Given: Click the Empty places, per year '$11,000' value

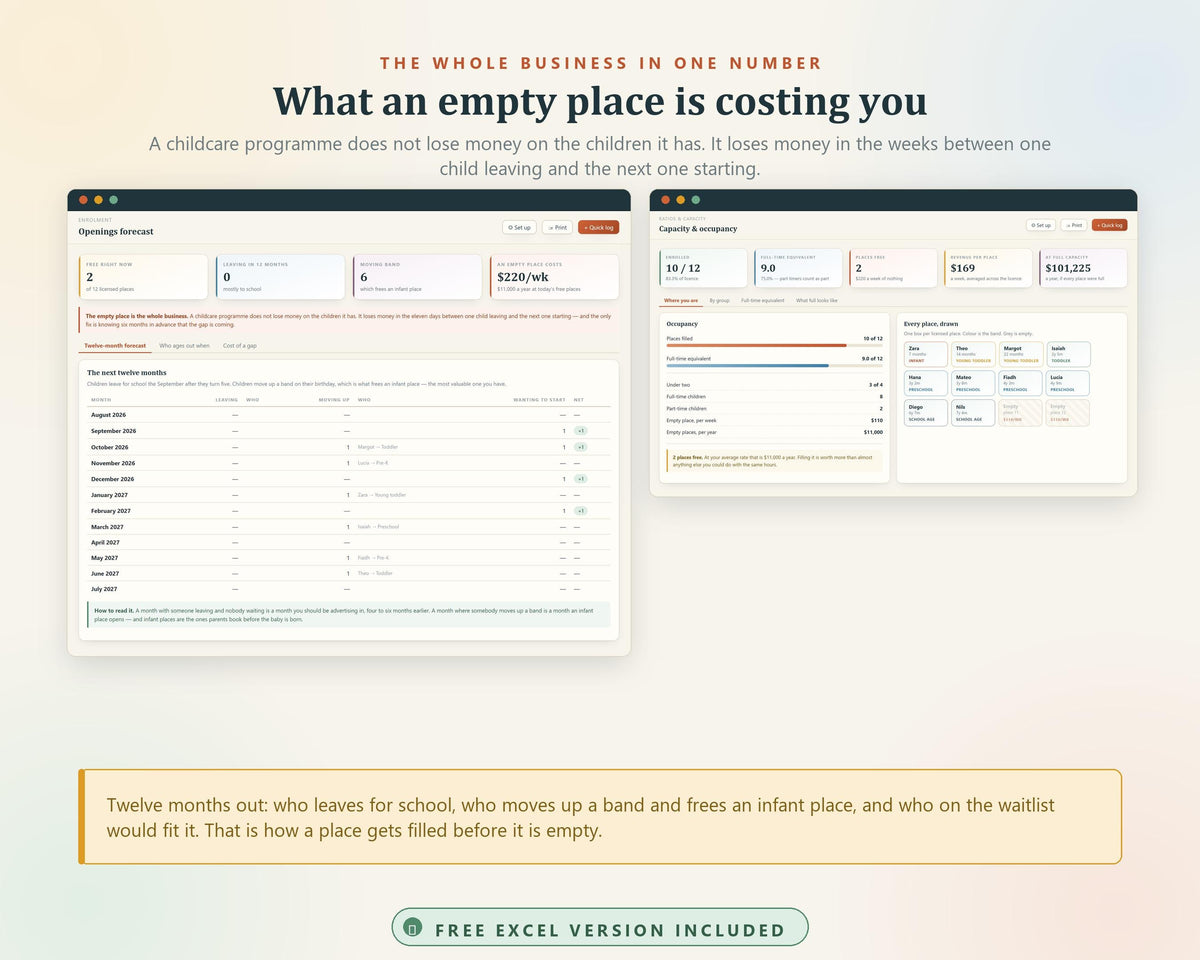Looking at the screenshot, I should [872, 432].
